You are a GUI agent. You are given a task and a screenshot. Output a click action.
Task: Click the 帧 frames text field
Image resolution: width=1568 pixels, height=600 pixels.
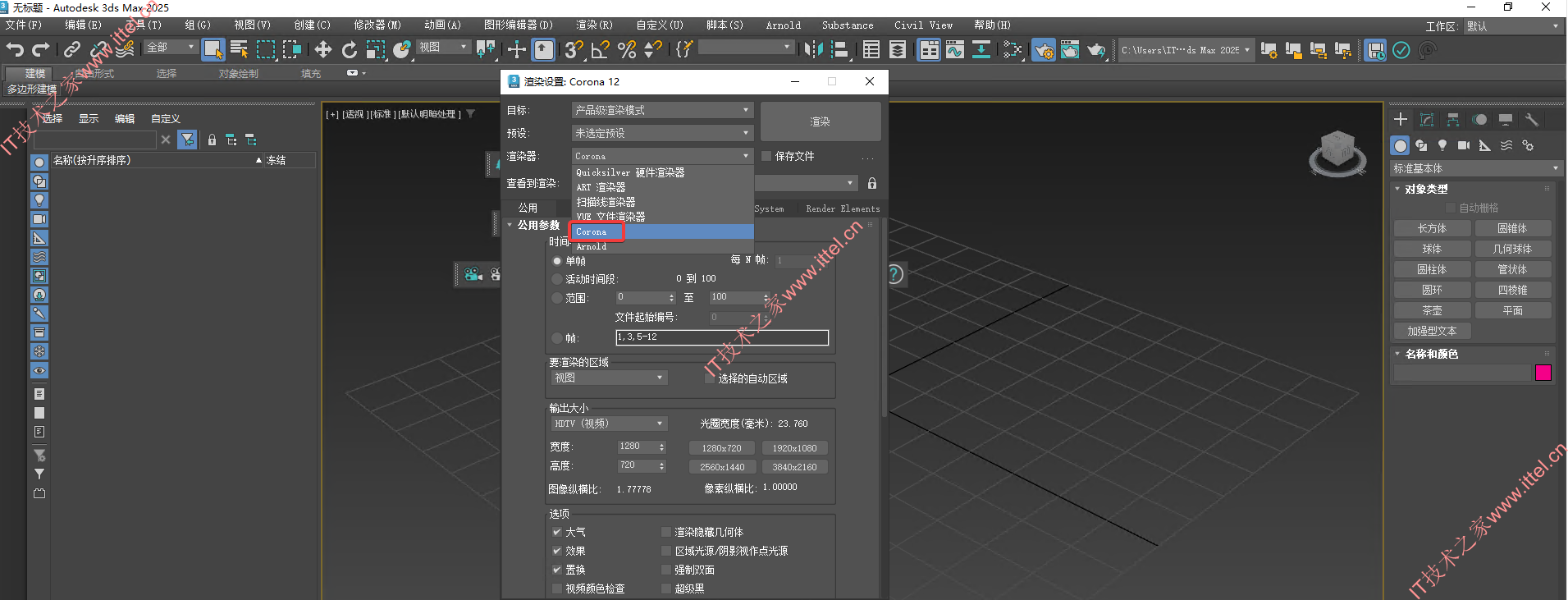722,337
